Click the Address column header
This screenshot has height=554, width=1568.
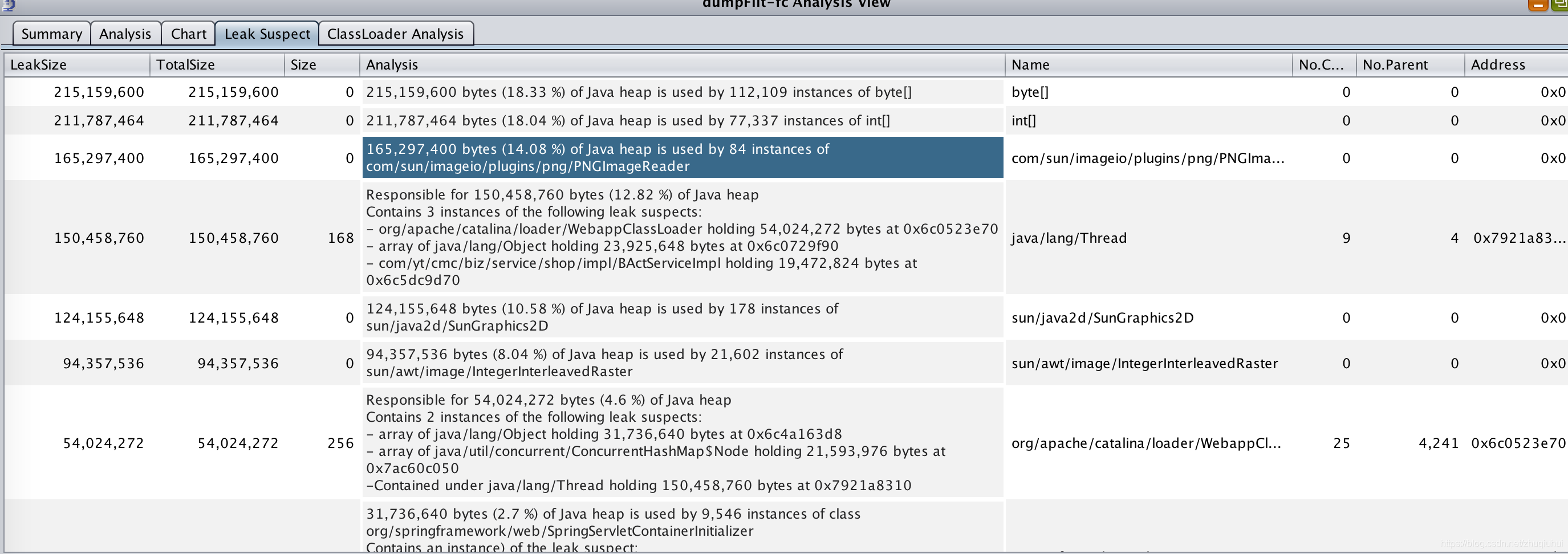(x=1516, y=64)
